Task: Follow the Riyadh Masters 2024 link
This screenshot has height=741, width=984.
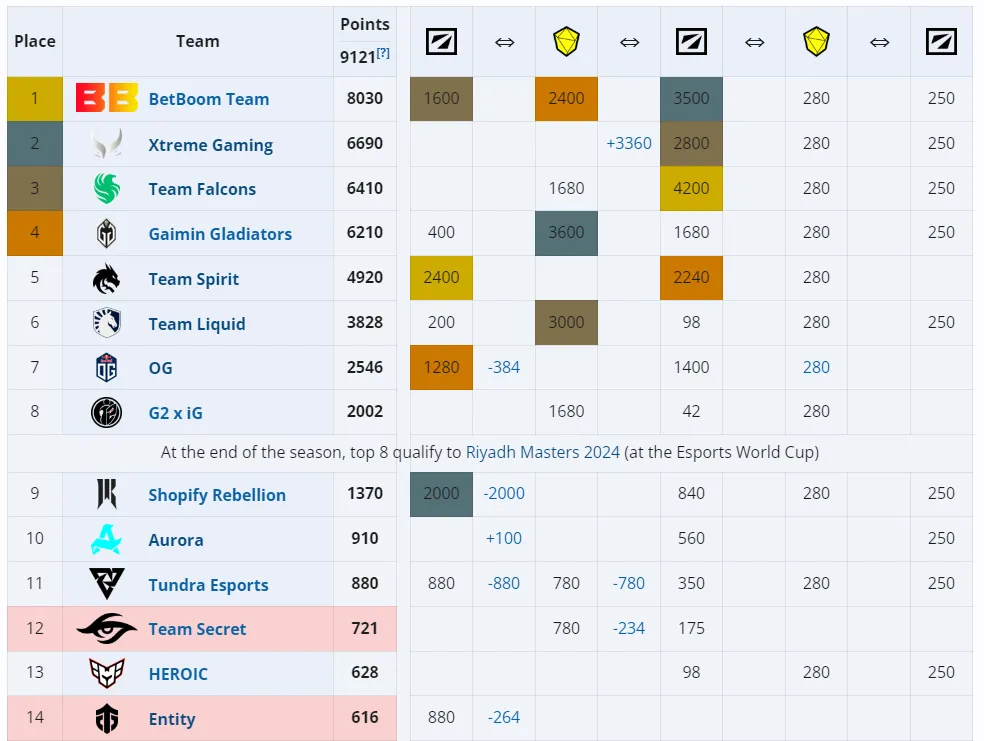Action: pos(543,452)
